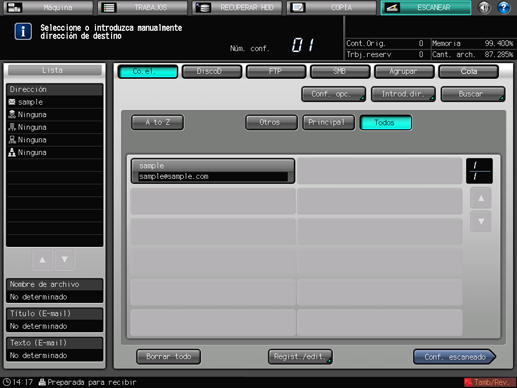Click the RECUPERAR HDD disk icon

click(x=203, y=7)
